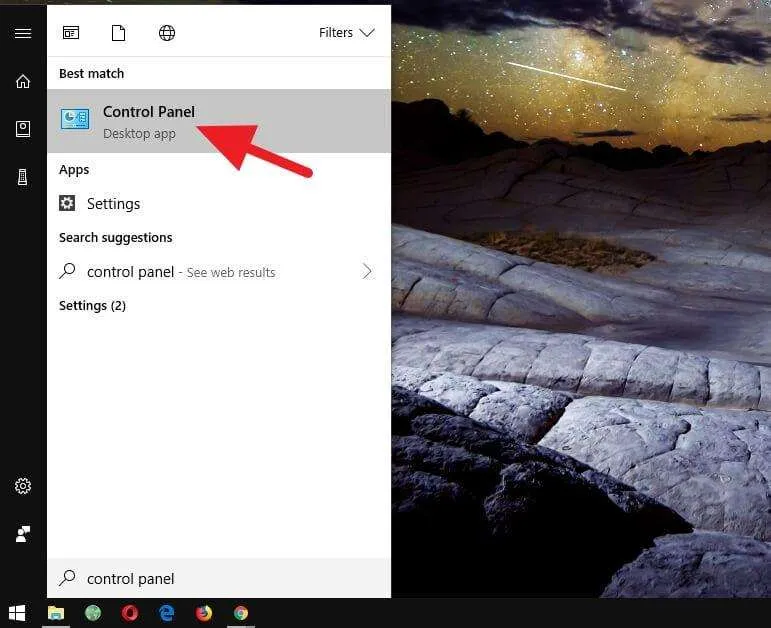Viewport: 771px width, 628px height.
Task: Click the magnifier icon beside the search suggestion
Action: [67, 270]
